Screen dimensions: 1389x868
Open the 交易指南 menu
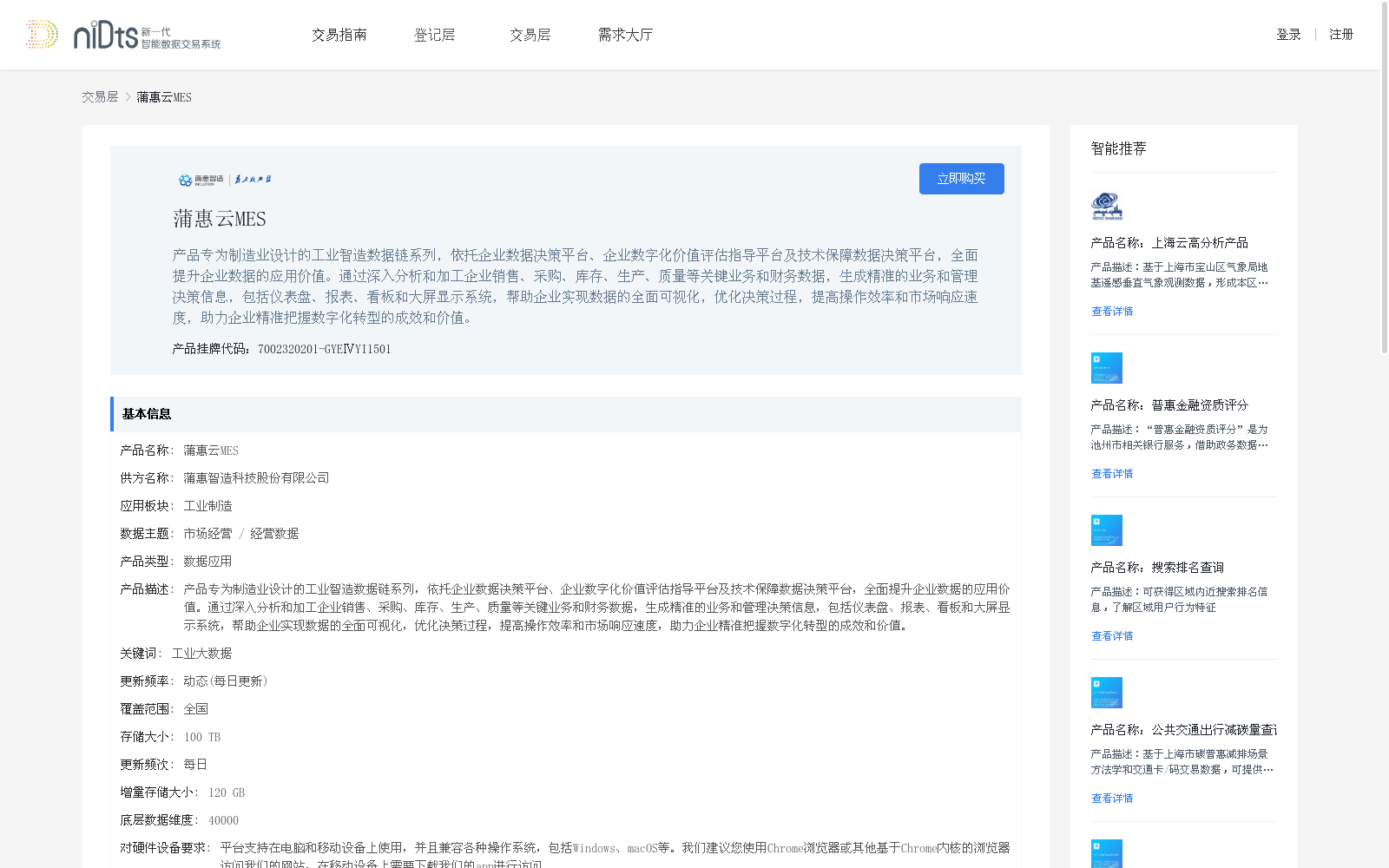coord(339,35)
